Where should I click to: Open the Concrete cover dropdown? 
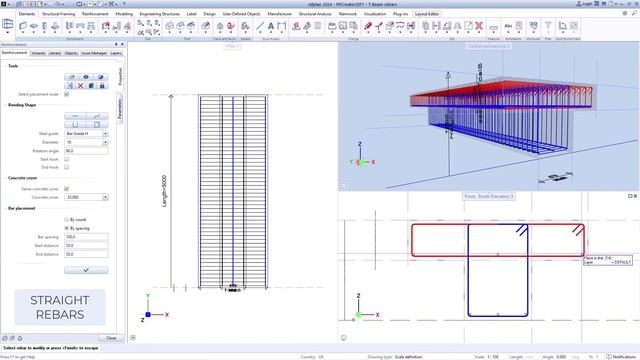pos(105,197)
